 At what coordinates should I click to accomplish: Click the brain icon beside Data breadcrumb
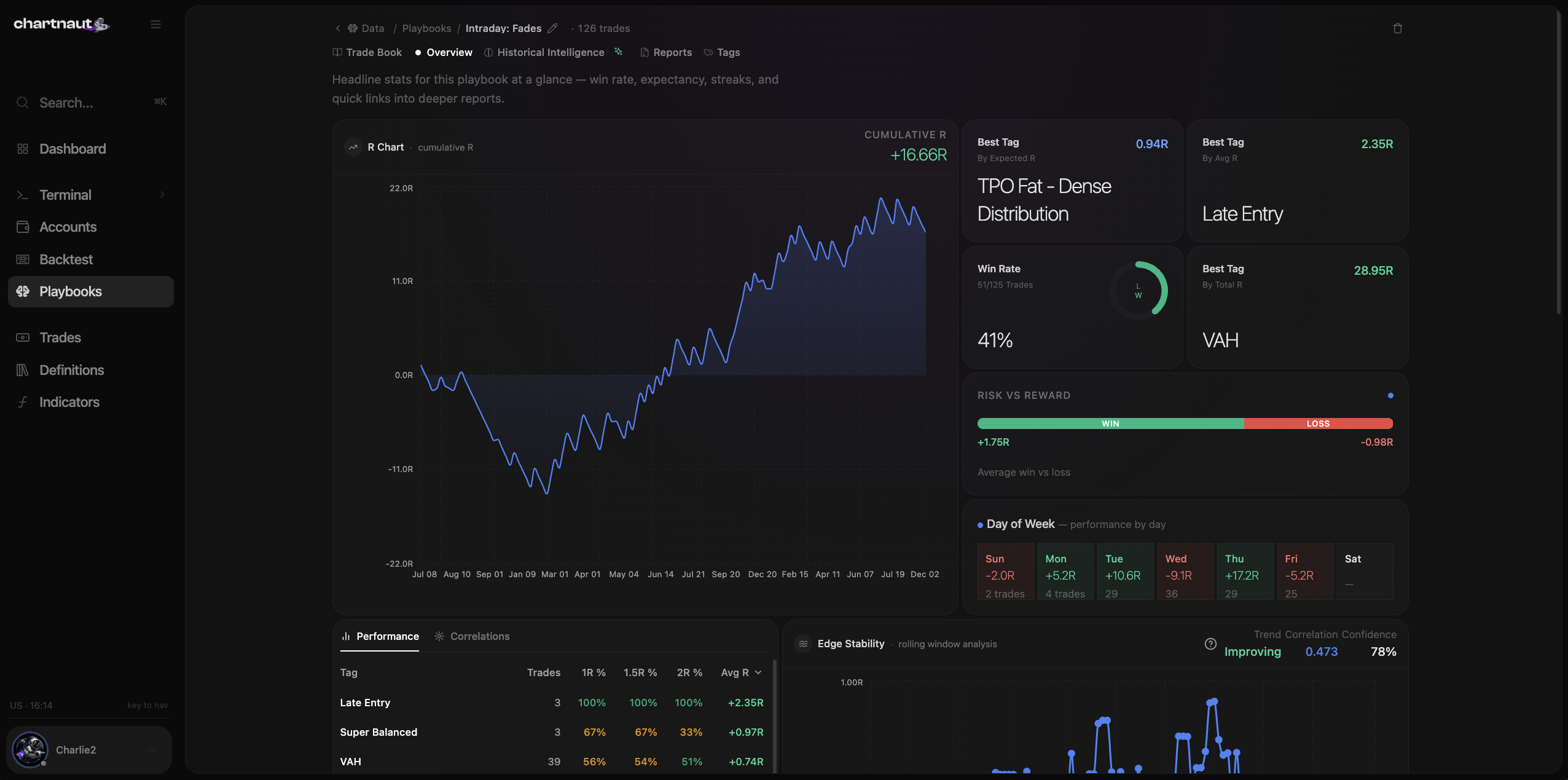coord(353,28)
